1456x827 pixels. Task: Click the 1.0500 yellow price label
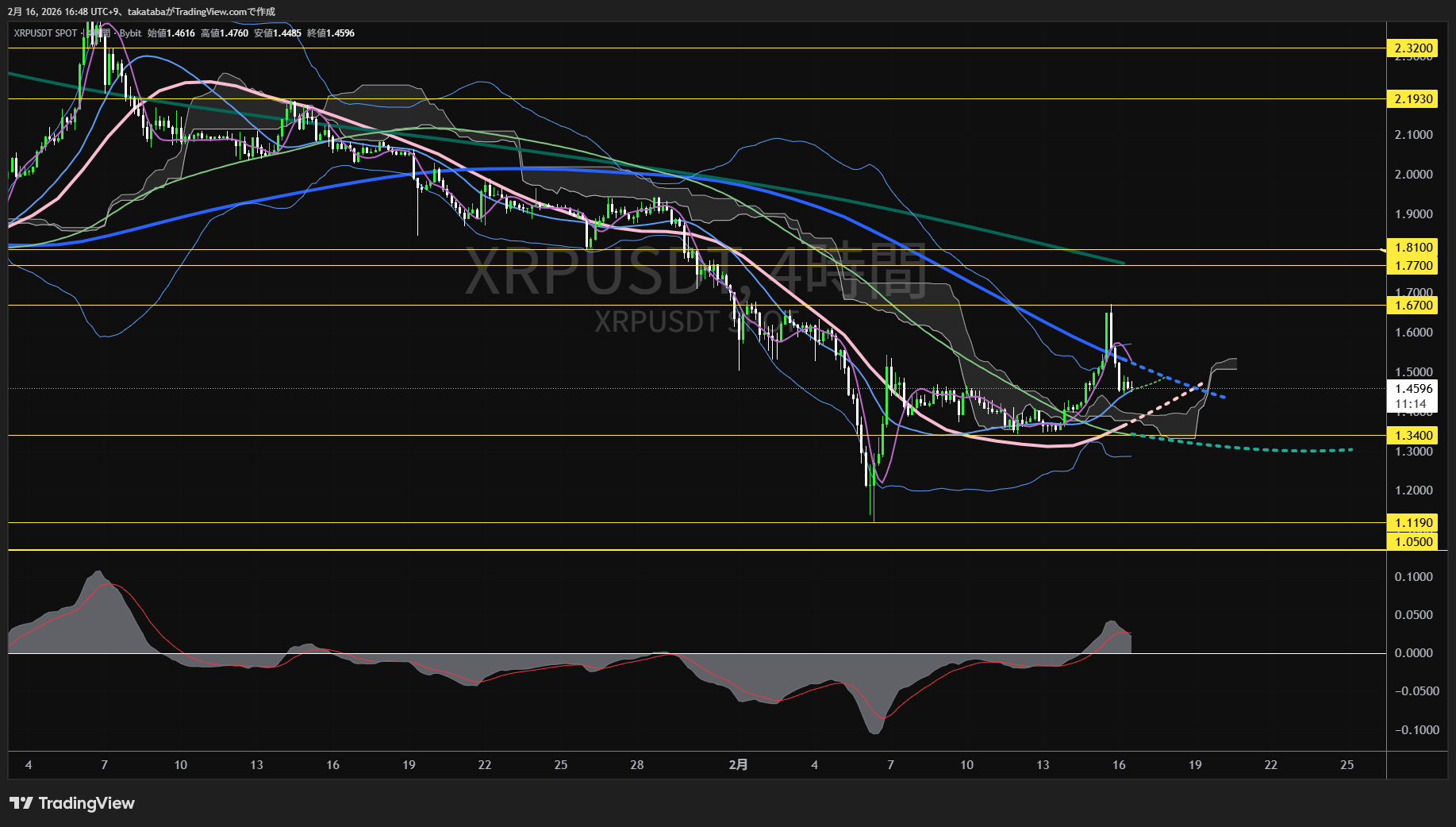tap(1413, 542)
